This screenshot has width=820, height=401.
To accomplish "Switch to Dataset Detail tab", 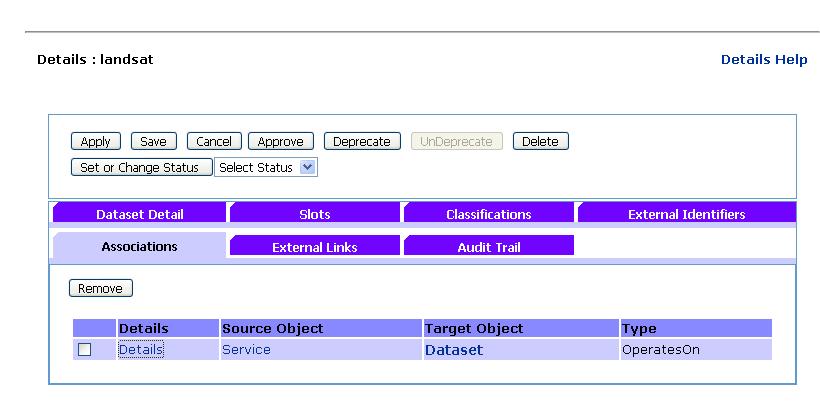I will coord(139,214).
